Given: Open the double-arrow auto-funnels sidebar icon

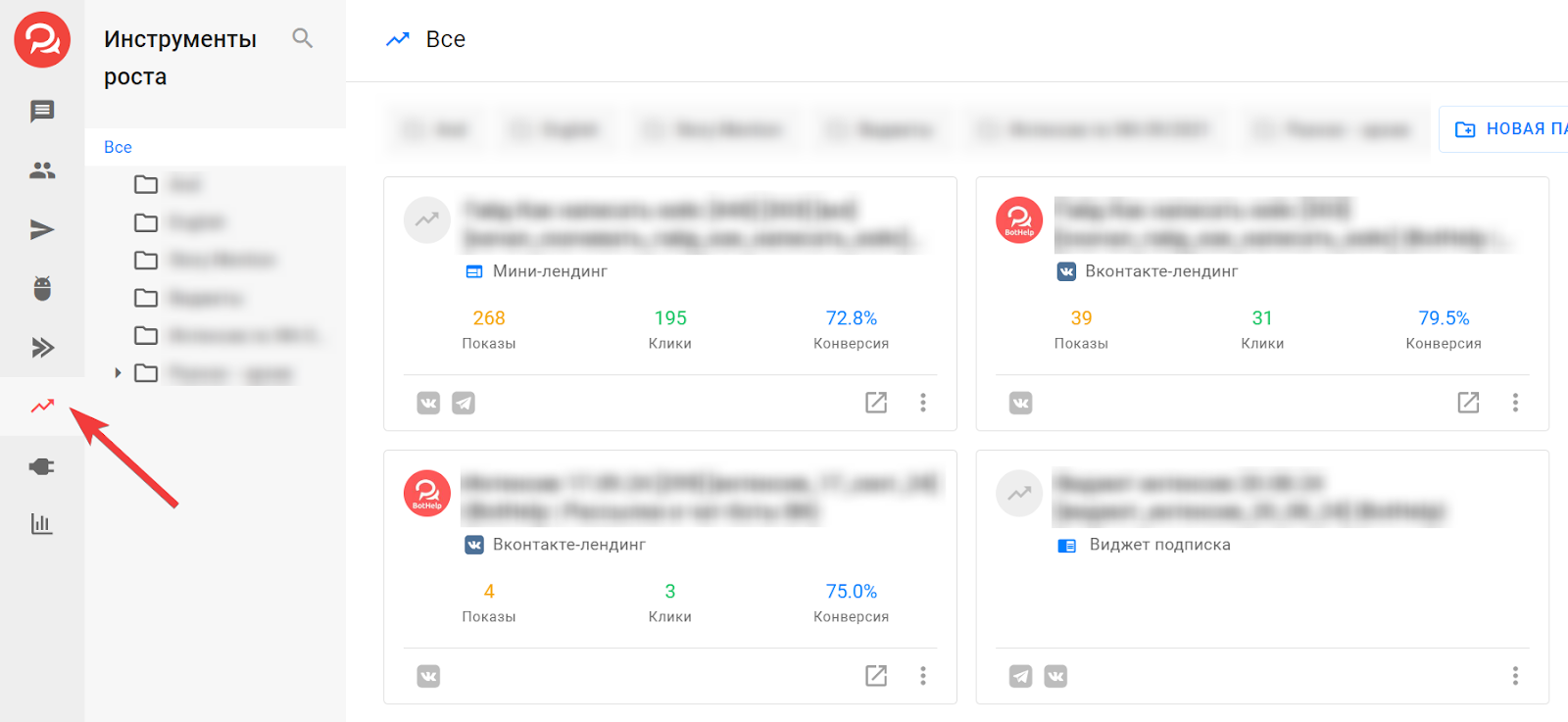Looking at the screenshot, I should coord(41,348).
